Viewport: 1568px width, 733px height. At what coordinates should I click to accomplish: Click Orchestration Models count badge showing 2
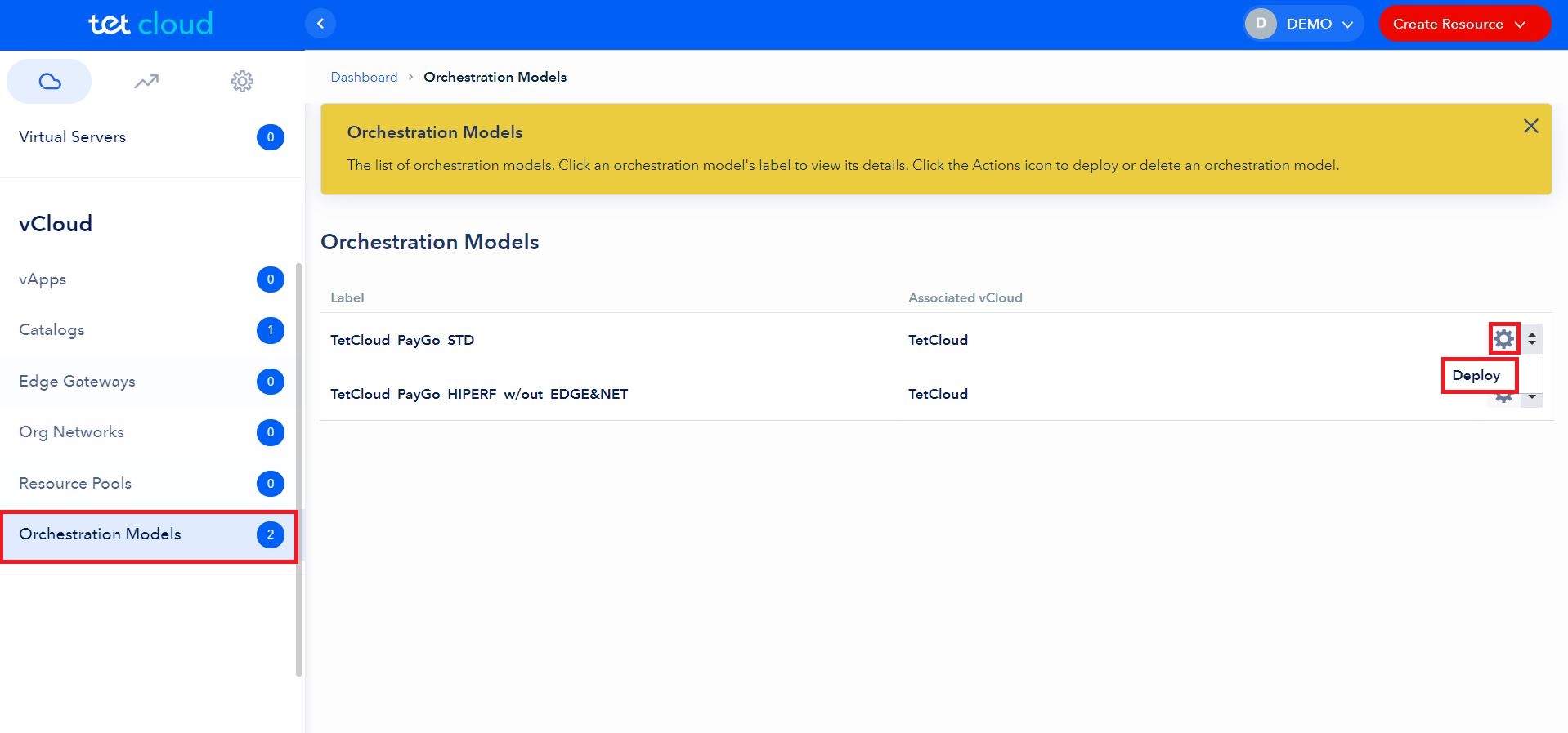(x=271, y=534)
